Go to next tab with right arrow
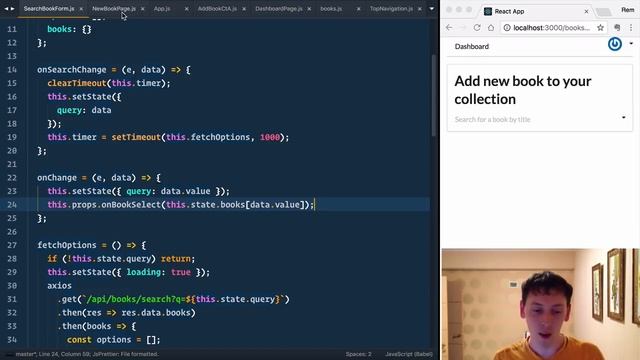This screenshot has width=640, height=360. tap(13, 9)
